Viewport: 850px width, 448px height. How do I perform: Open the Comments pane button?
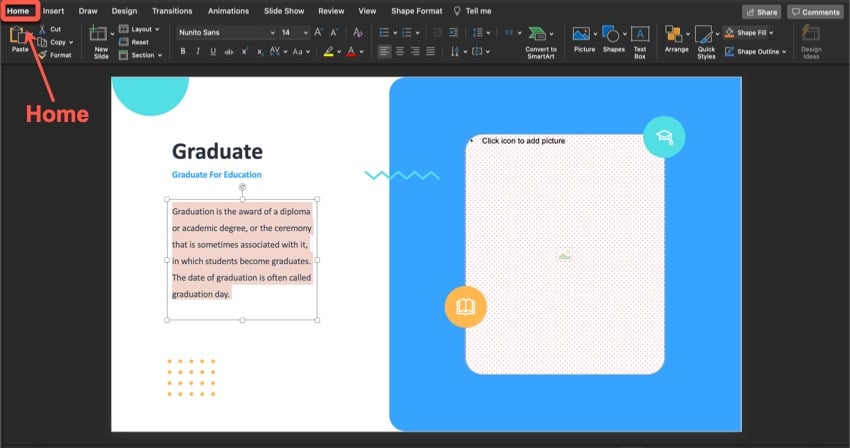(815, 12)
